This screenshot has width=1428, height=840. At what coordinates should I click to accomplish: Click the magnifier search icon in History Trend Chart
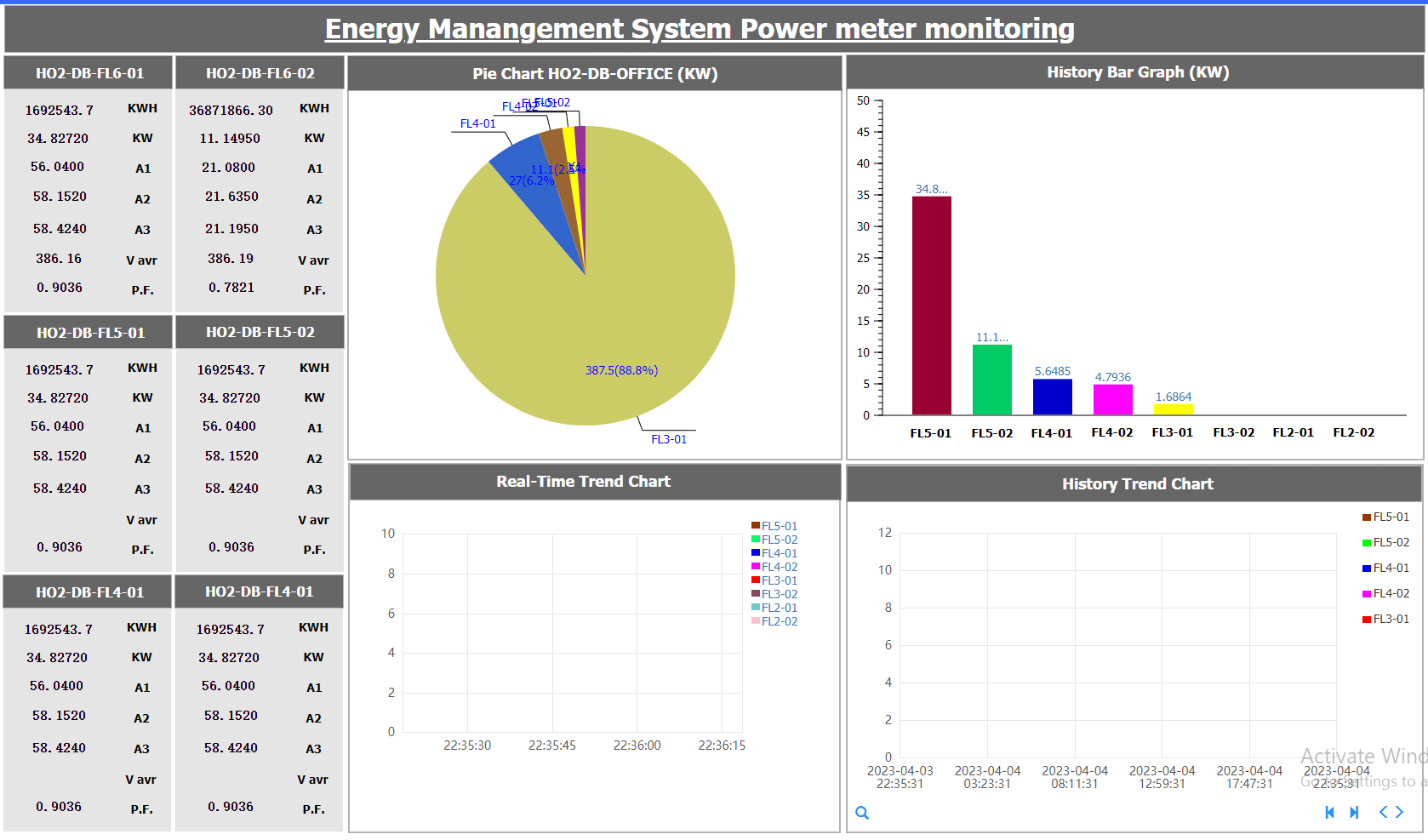862,813
